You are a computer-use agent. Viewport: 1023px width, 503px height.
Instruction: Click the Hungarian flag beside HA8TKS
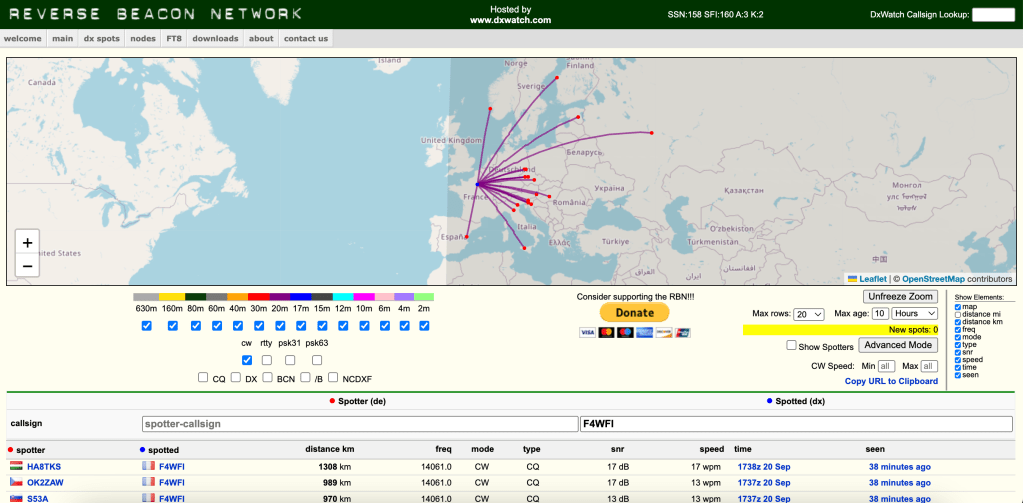coord(16,467)
